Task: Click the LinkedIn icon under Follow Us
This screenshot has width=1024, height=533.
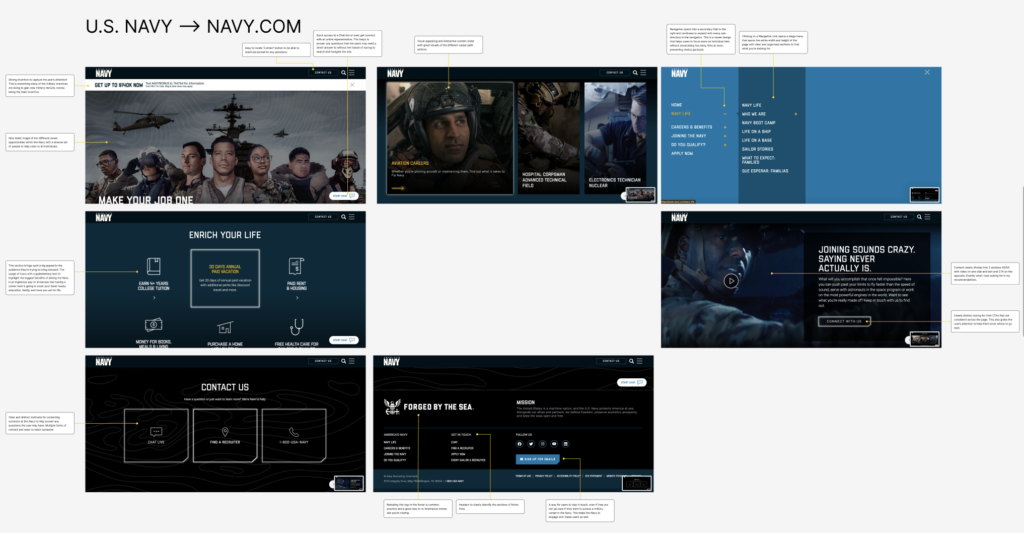Action: point(566,444)
